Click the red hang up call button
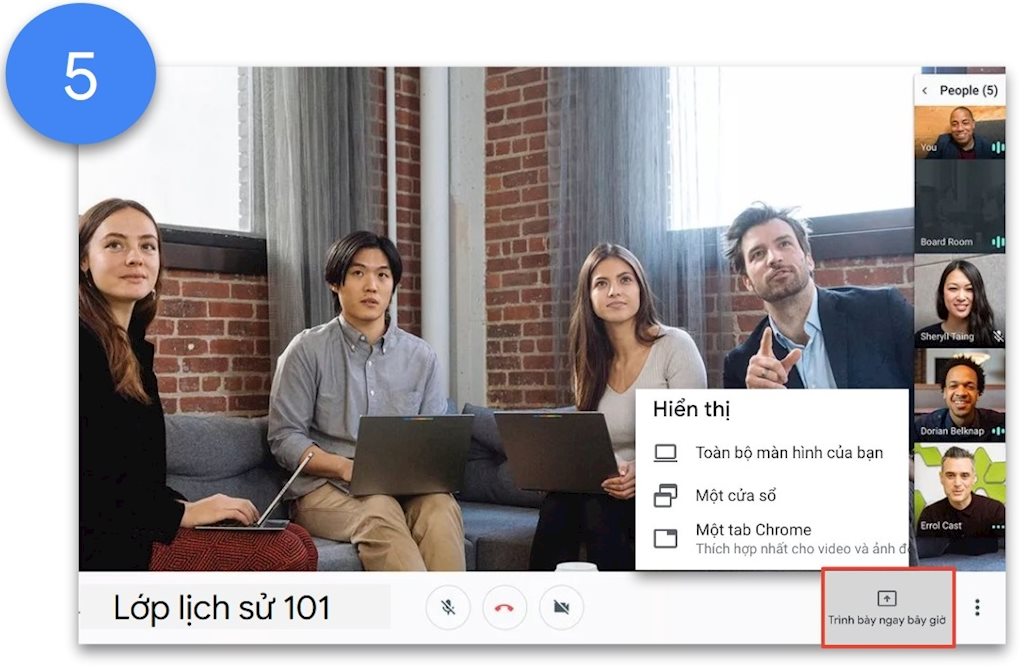1024x668 pixels. [504, 607]
